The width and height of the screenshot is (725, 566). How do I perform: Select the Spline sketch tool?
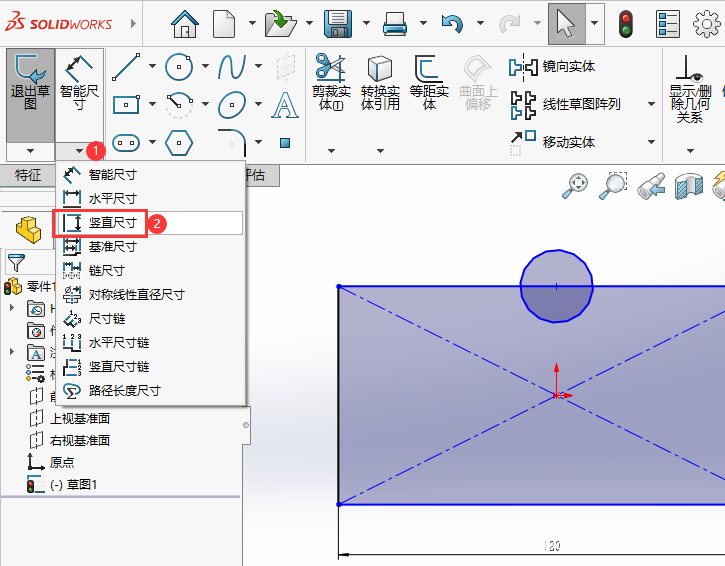tap(232, 67)
